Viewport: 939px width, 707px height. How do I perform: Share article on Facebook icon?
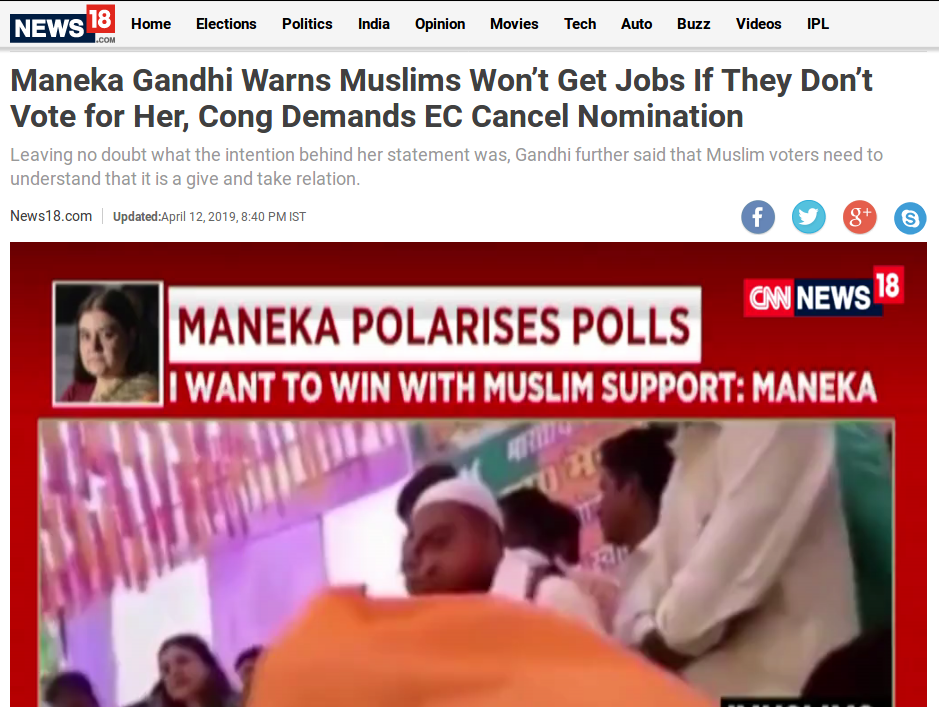coord(758,217)
